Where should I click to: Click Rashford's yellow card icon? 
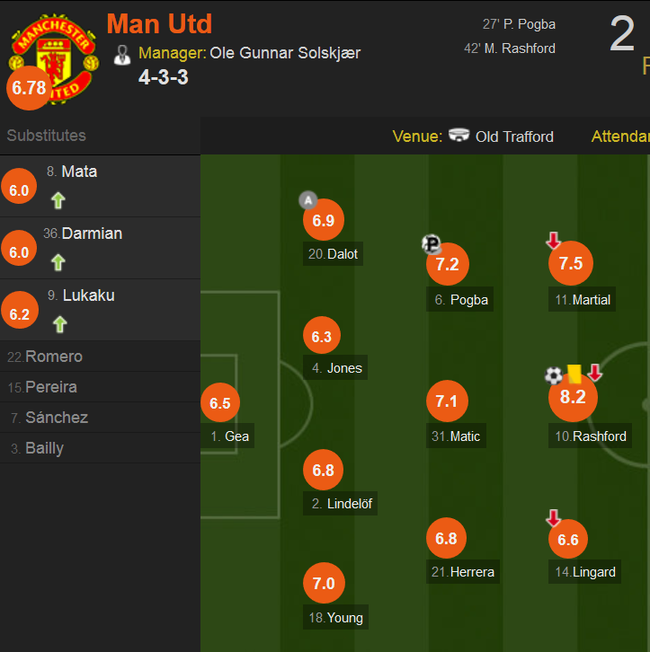tap(574, 373)
